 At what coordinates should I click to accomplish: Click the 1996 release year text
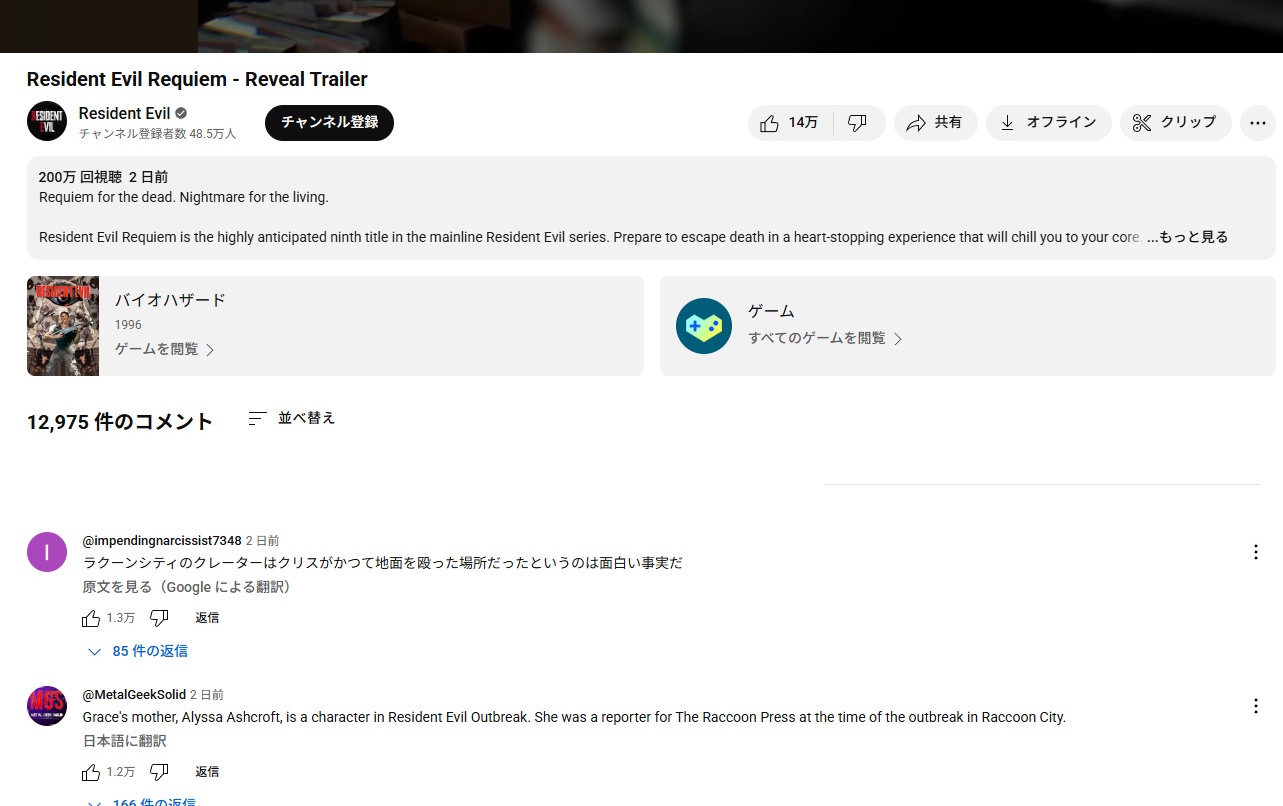[128, 325]
